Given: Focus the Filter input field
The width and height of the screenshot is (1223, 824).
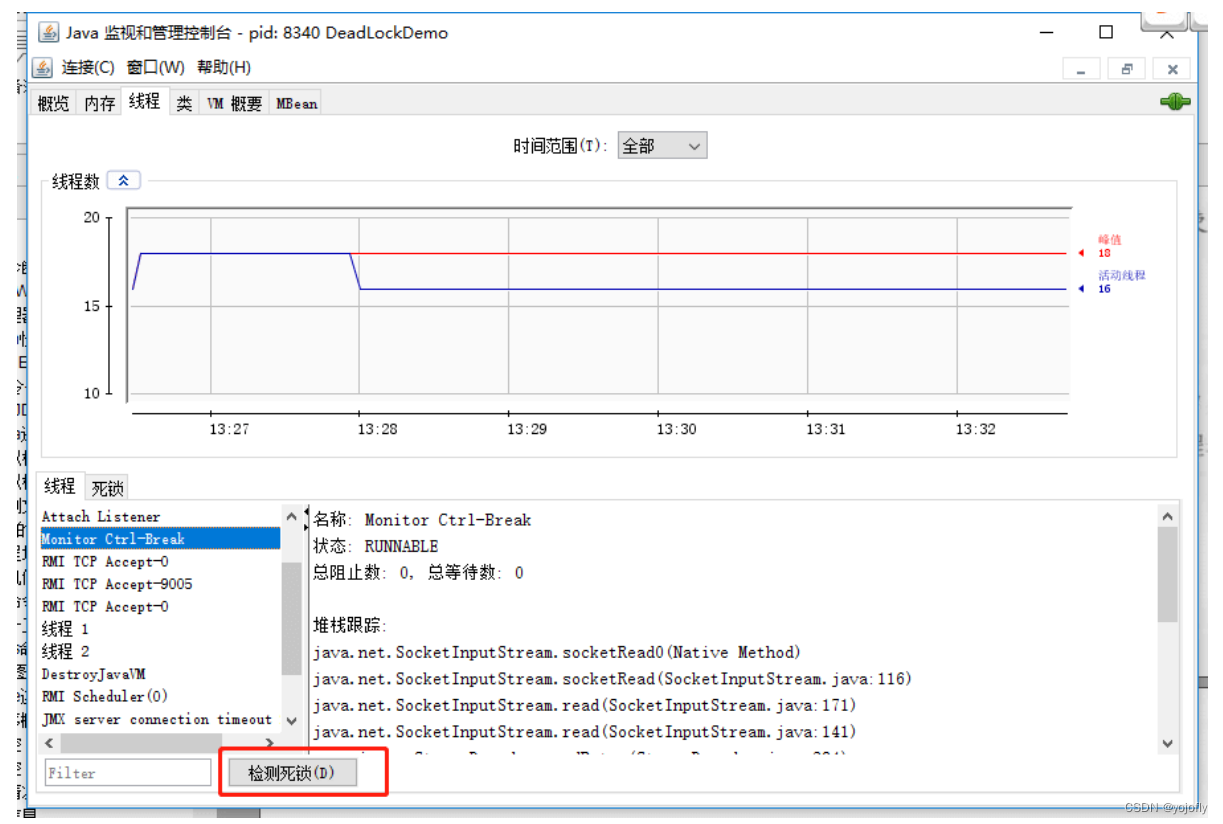Looking at the screenshot, I should [128, 773].
